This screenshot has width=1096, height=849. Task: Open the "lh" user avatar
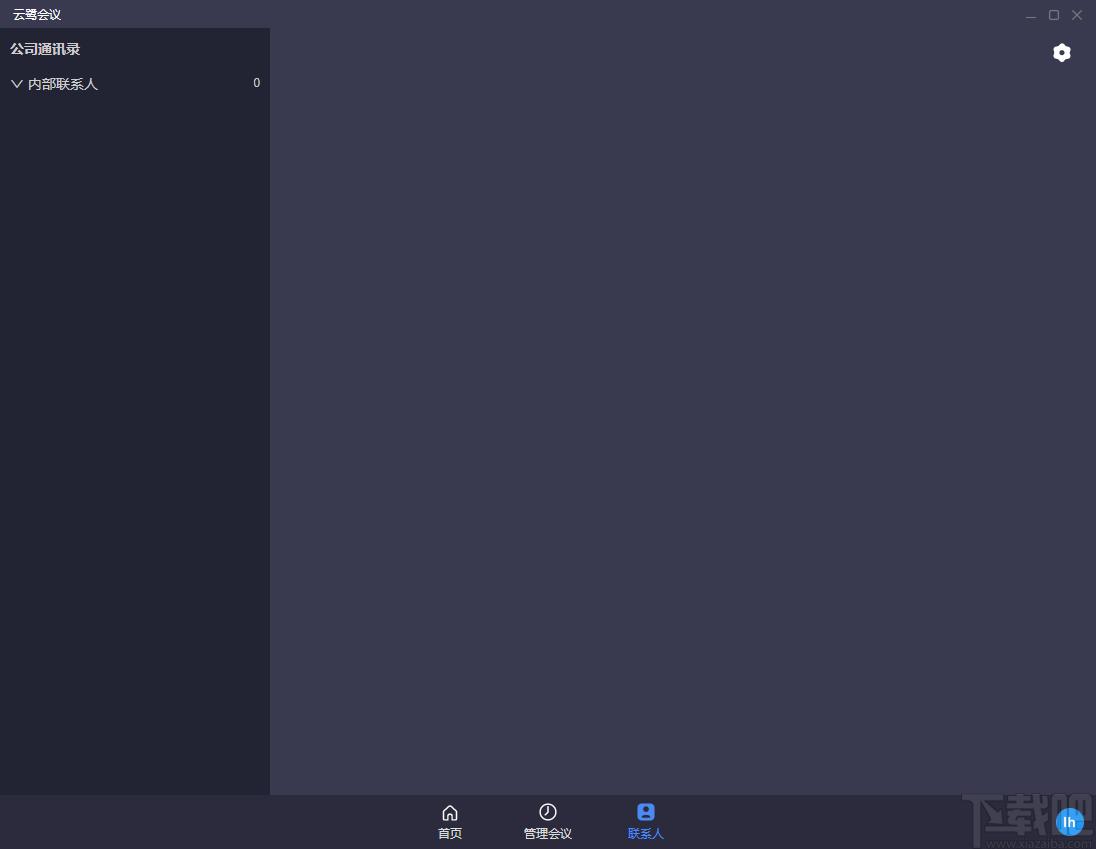click(x=1069, y=822)
